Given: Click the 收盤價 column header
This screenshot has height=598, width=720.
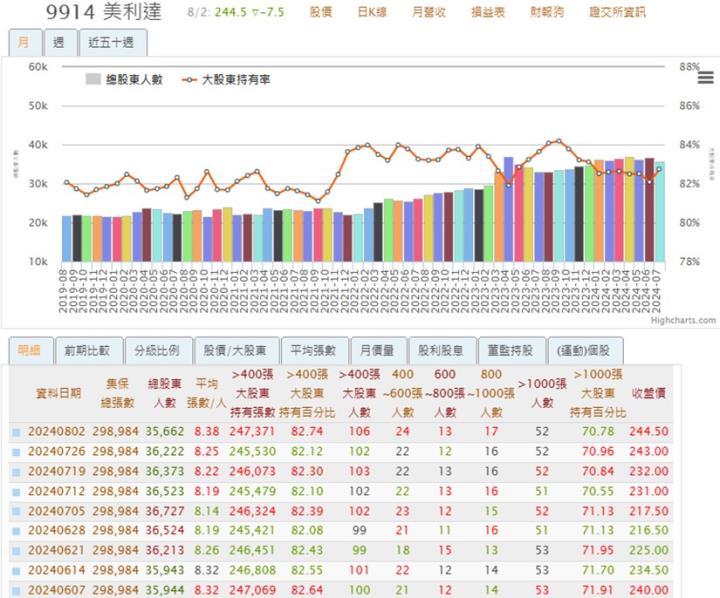Looking at the screenshot, I should [x=648, y=393].
